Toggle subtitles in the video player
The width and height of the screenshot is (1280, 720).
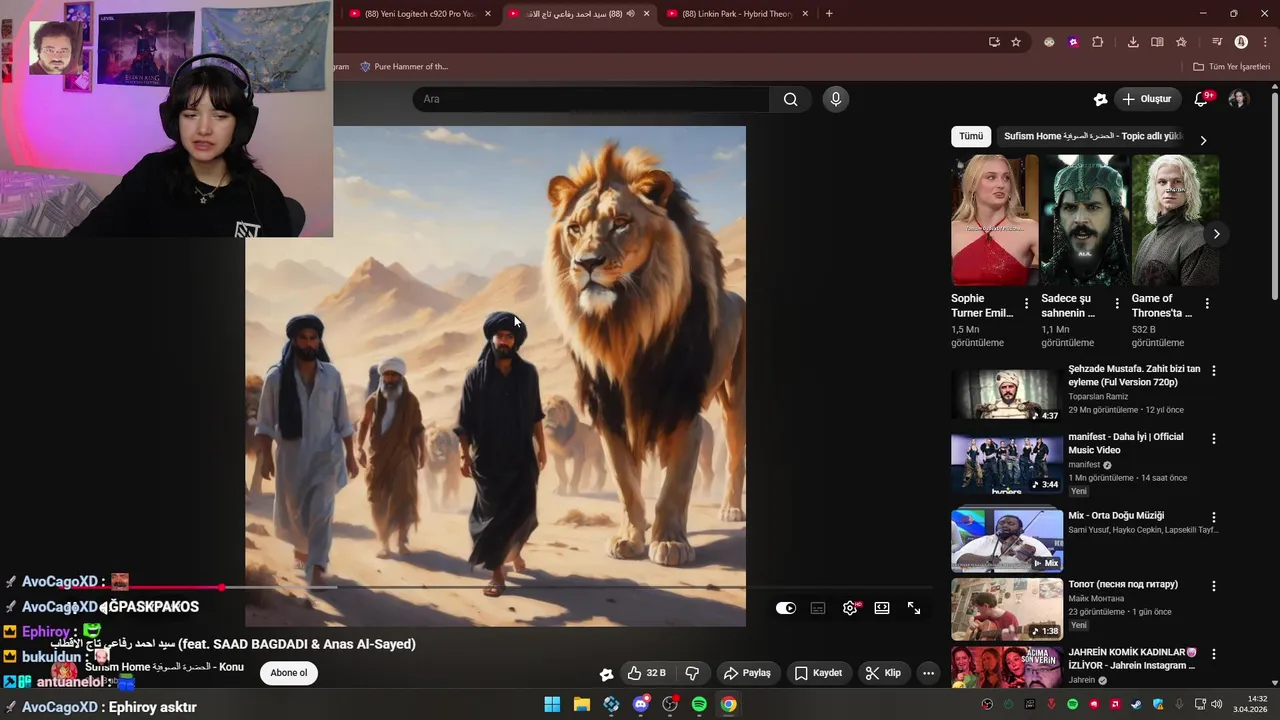[x=818, y=608]
